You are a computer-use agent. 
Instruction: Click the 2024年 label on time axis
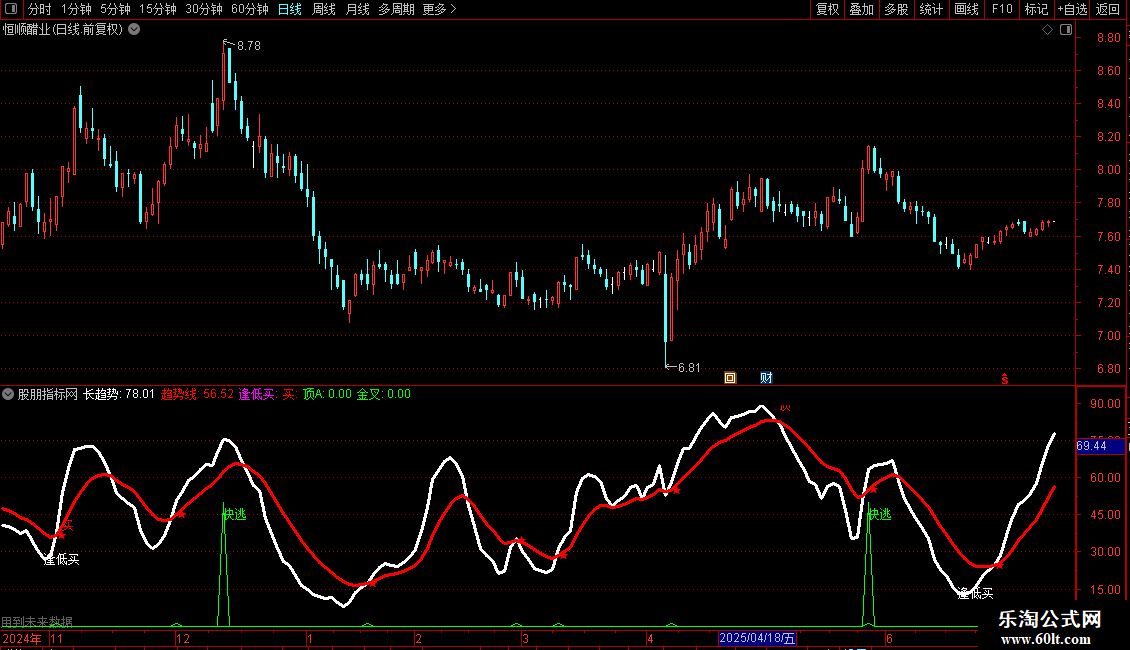click(22, 638)
